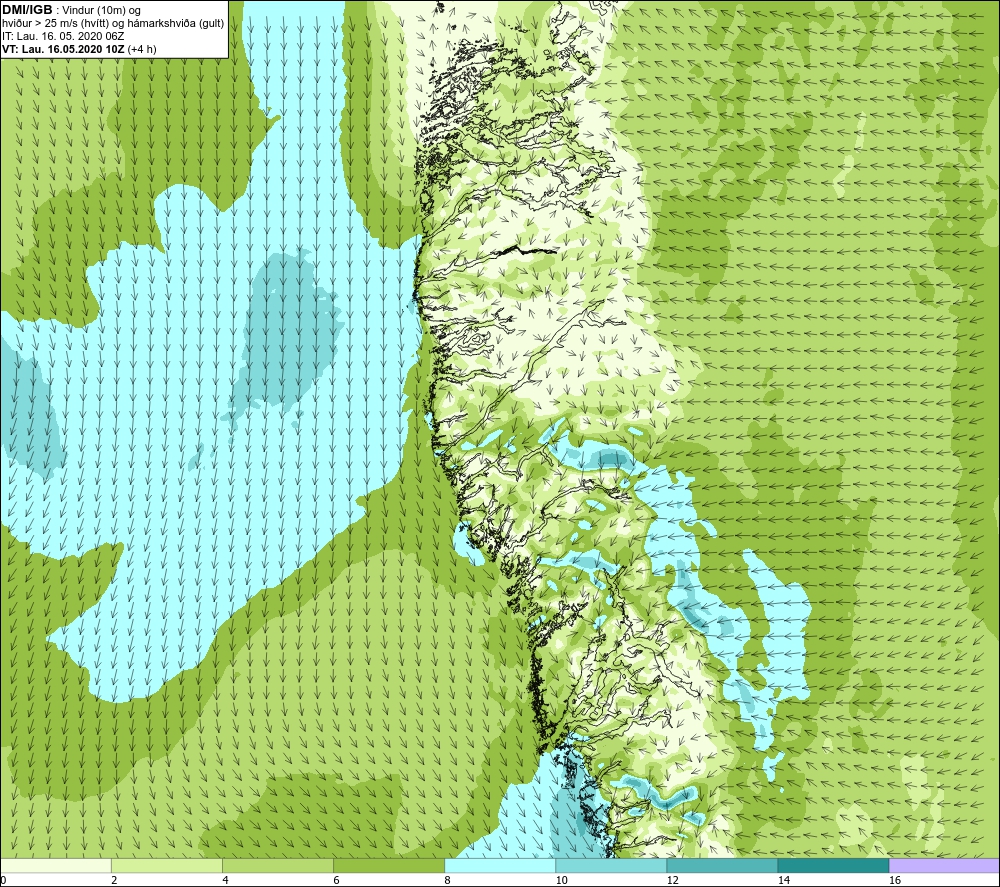This screenshot has width=1000, height=887.
Task: Pick the 10–12 m/s turquoise swatch
Action: click(x=611, y=865)
